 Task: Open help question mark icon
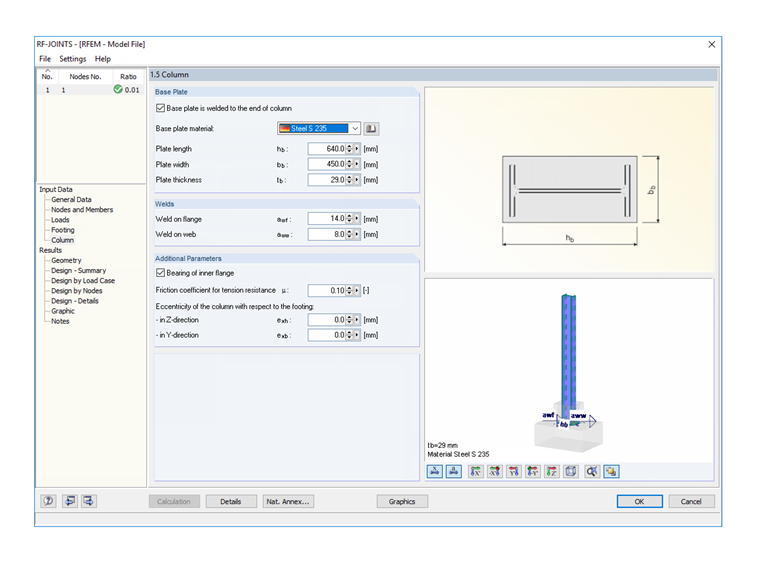(x=48, y=501)
